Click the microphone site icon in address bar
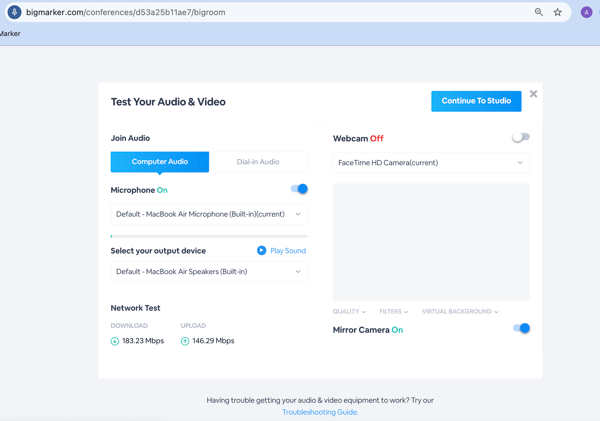Image resolution: width=600 pixels, height=421 pixels. pyautogui.click(x=15, y=12)
